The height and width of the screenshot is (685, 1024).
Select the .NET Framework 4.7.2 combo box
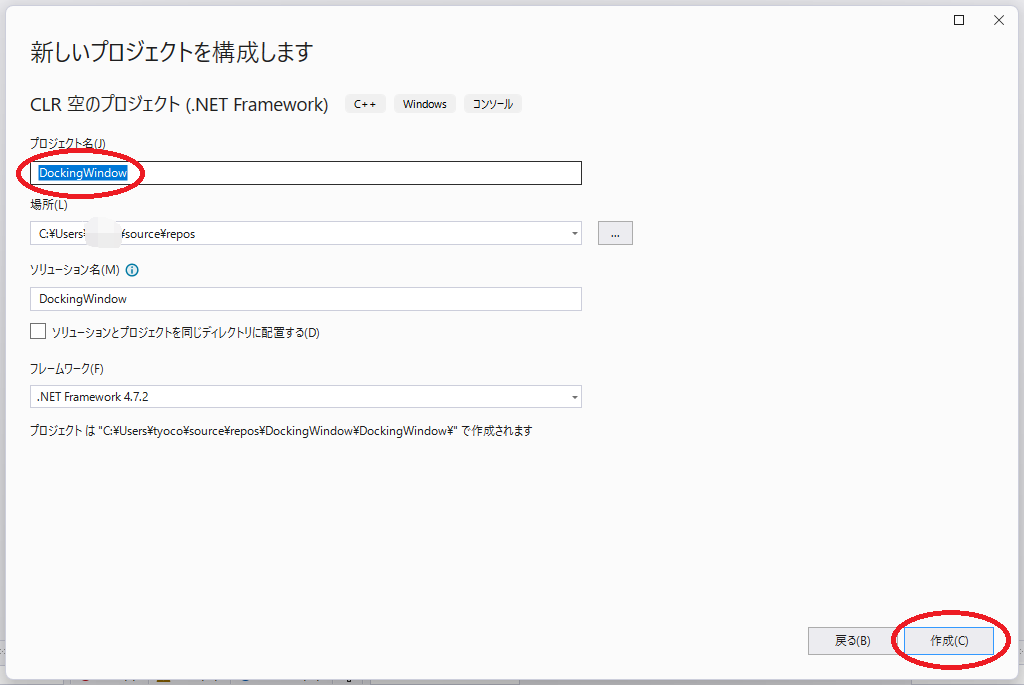click(x=300, y=397)
